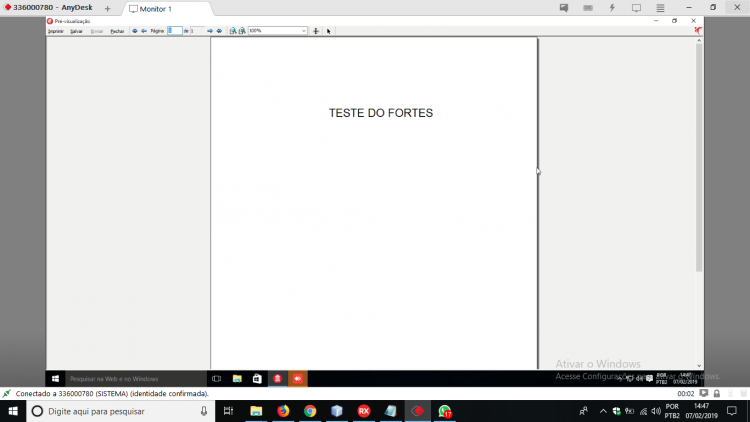The height and width of the screenshot is (422, 750).
Task: Select the arrow pointer tool
Action: (329, 31)
